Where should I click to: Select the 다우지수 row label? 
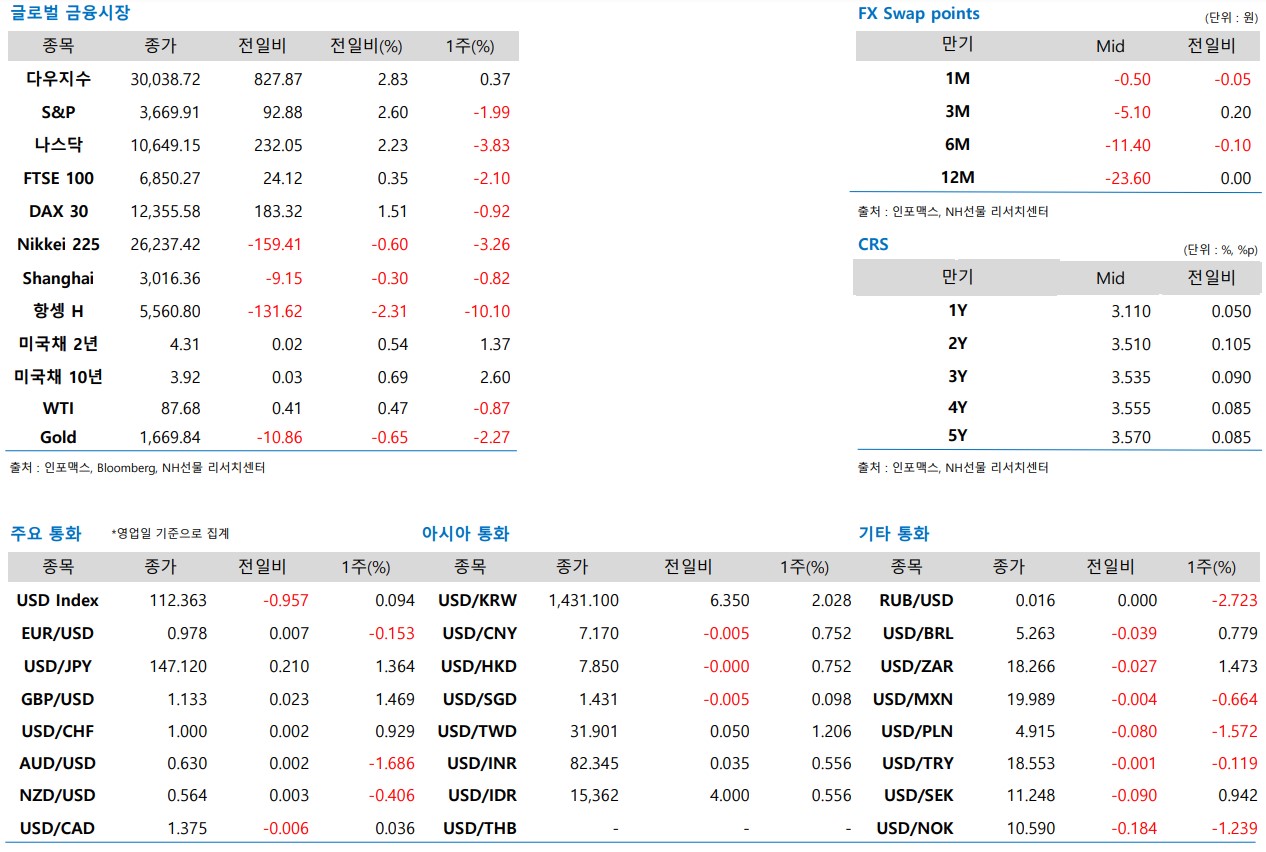point(58,79)
